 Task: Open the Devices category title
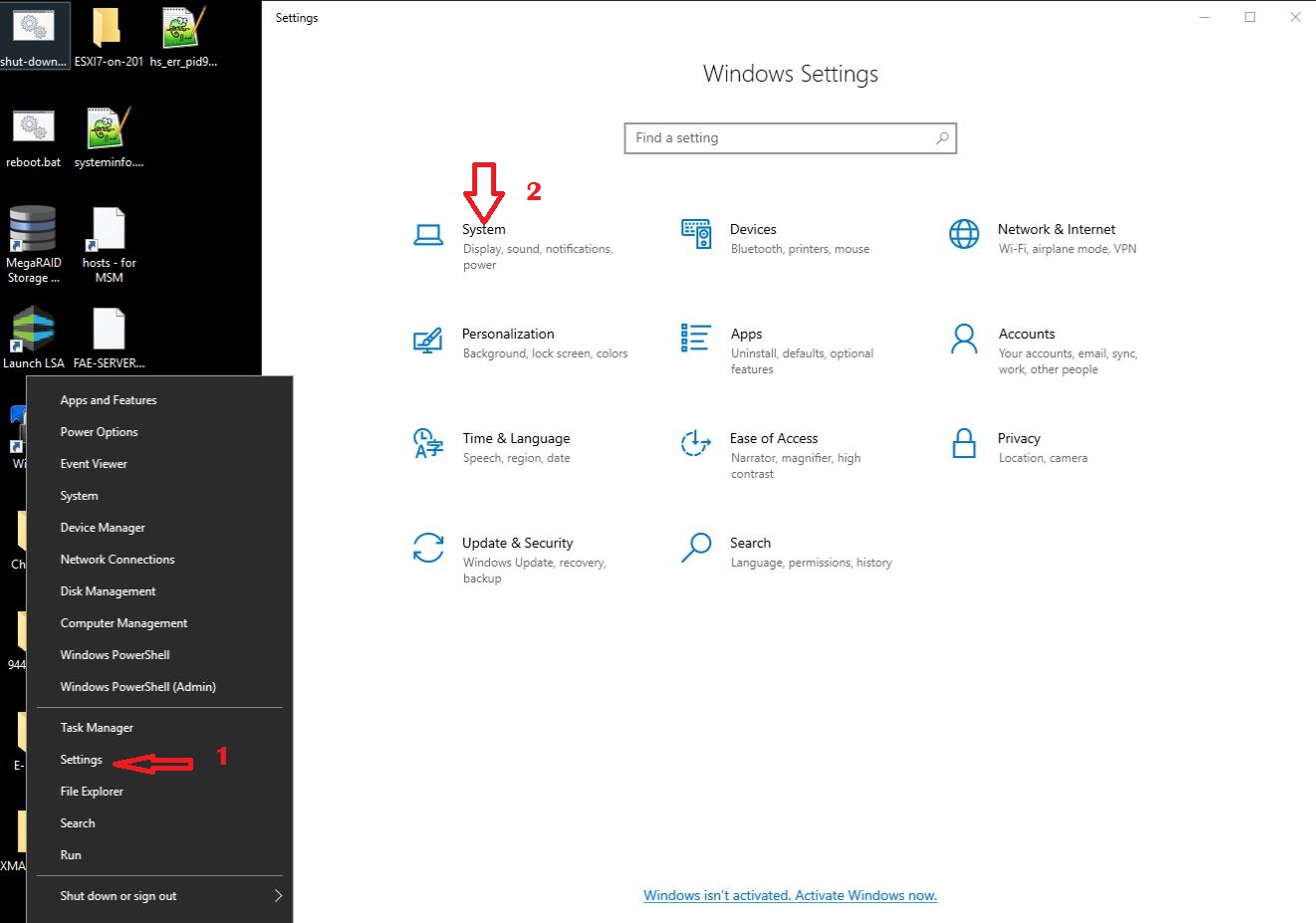(x=753, y=229)
